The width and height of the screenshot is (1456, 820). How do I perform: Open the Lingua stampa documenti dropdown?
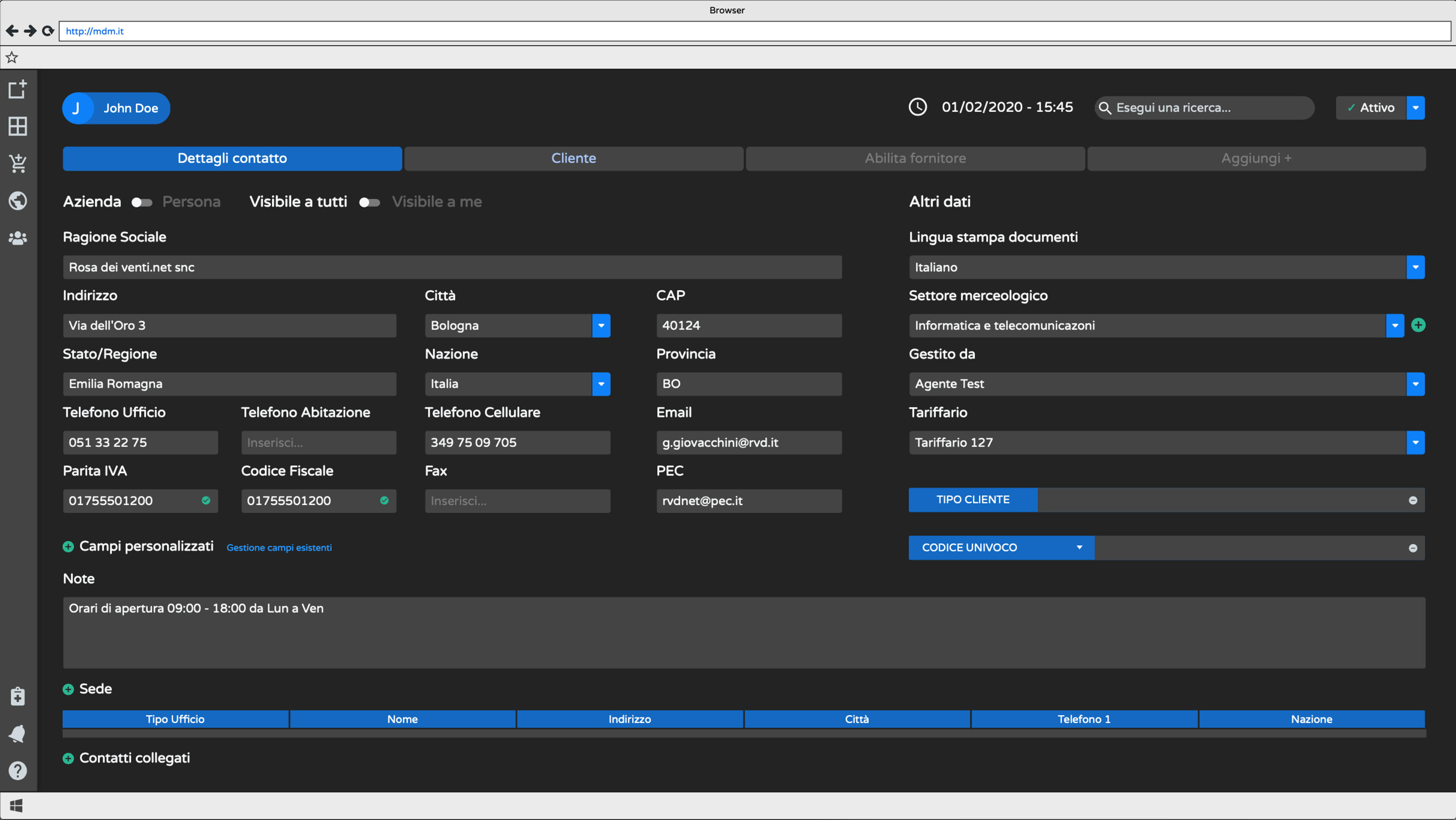pyautogui.click(x=1415, y=267)
